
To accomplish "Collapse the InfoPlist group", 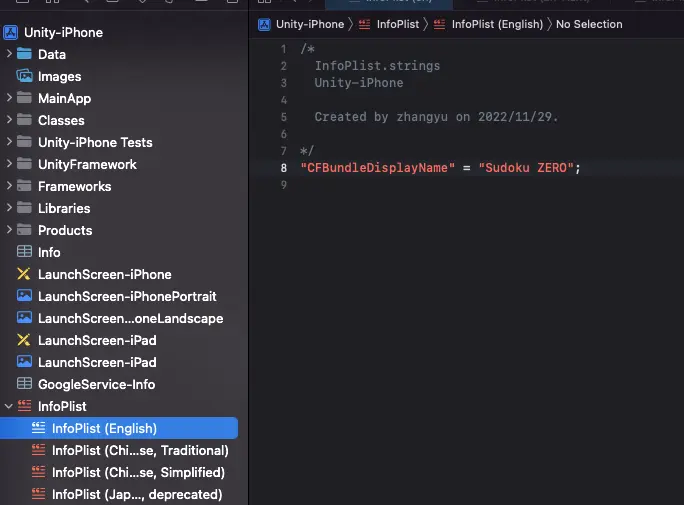I will (9, 406).
